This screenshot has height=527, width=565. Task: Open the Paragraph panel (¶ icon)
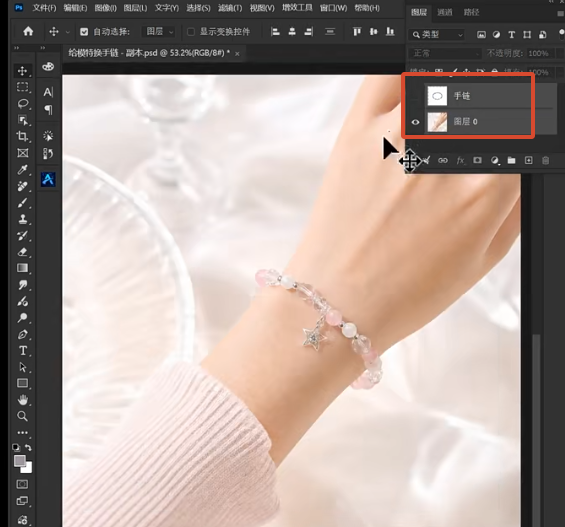(48, 109)
